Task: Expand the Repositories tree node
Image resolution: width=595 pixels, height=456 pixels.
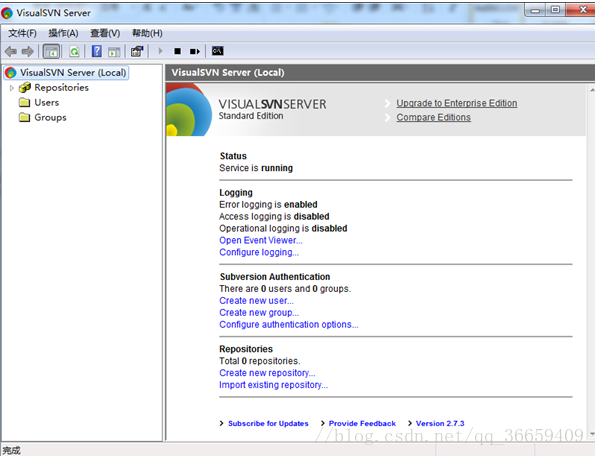Action: 11,88
